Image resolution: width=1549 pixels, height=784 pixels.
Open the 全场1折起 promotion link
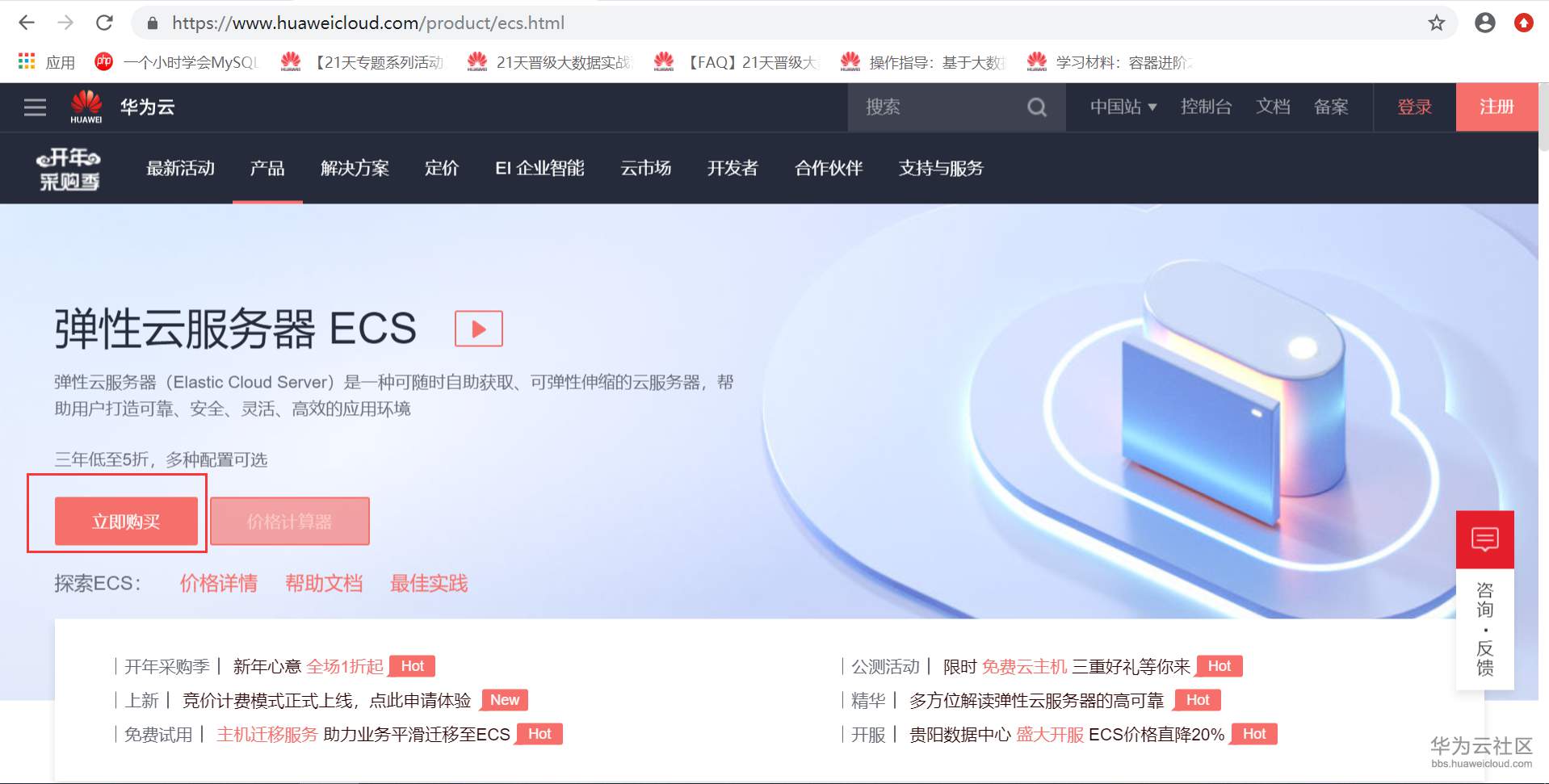(345, 666)
